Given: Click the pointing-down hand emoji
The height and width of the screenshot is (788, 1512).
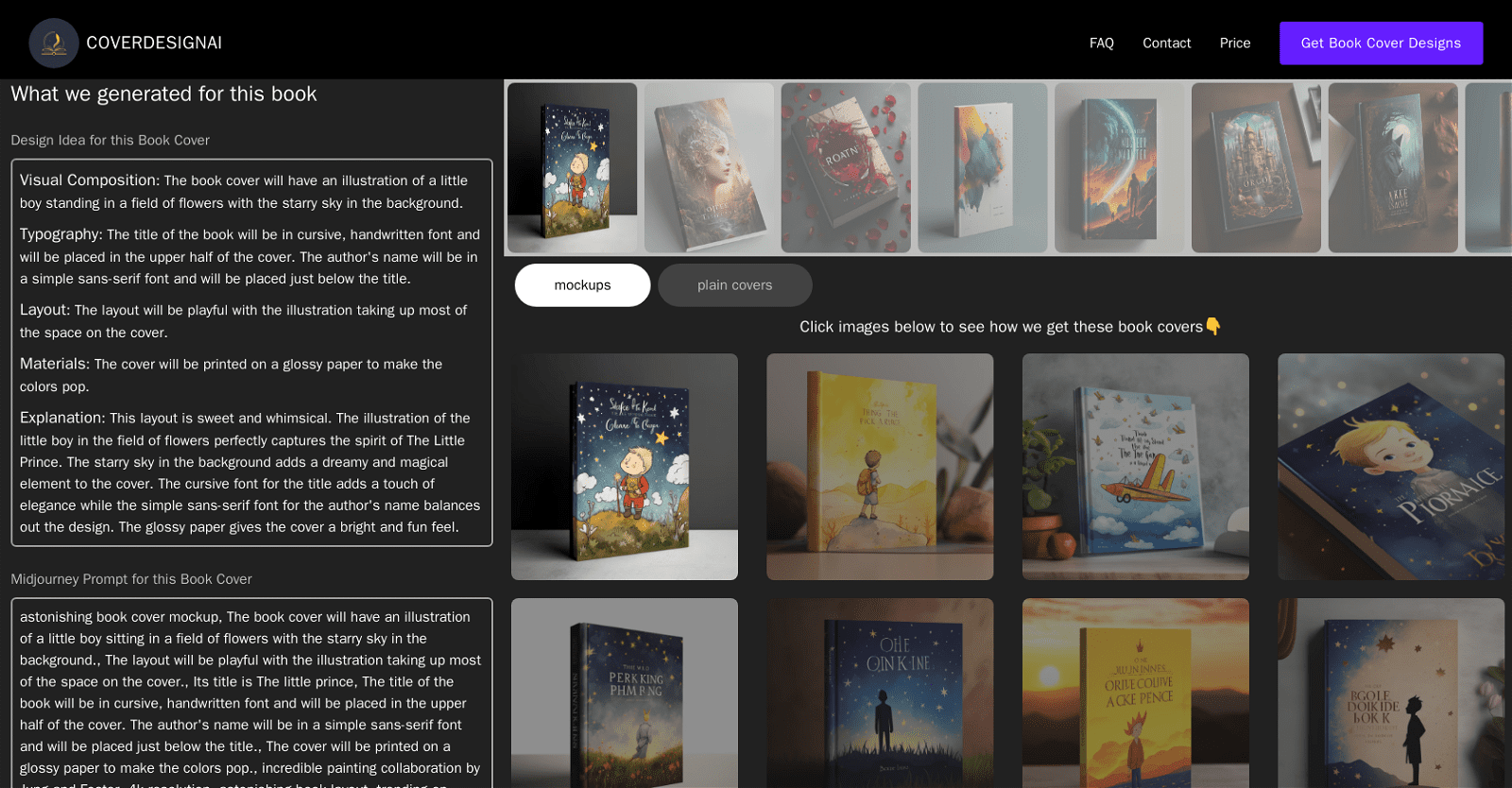Looking at the screenshot, I should tap(1213, 327).
